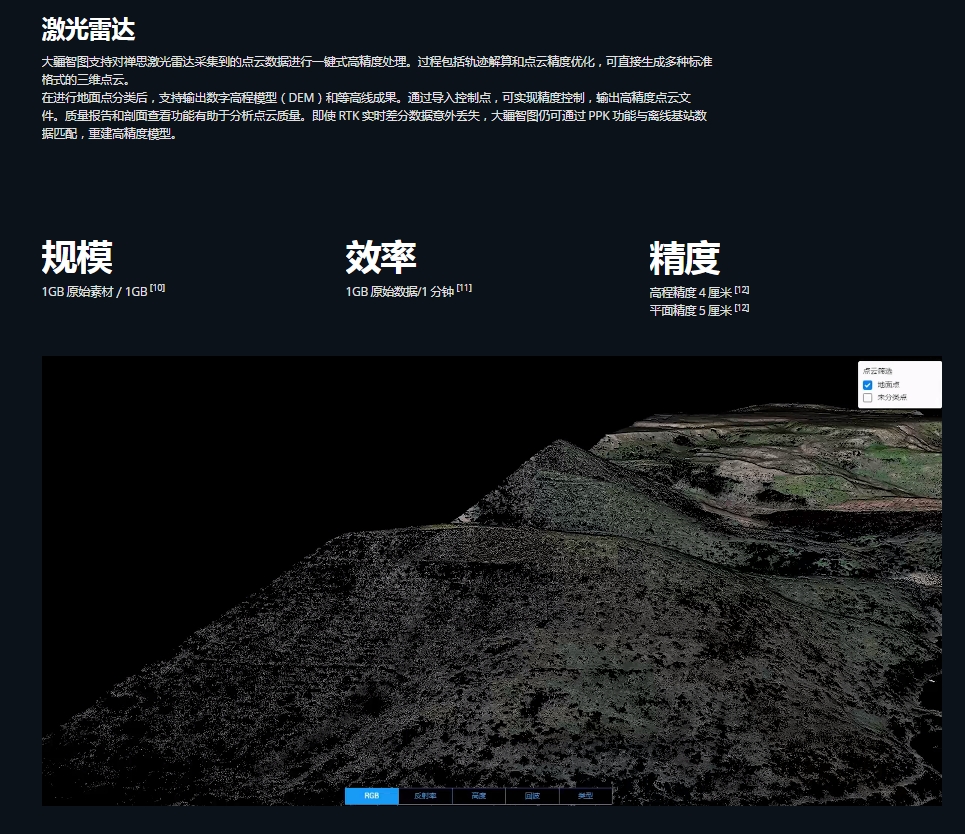965x834 pixels.
Task: Click the 精度 heading
Action: pos(685,258)
